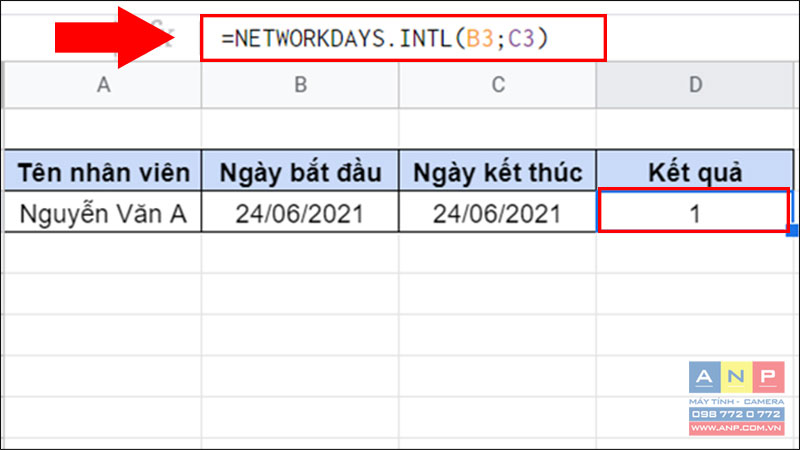This screenshot has width=800, height=450.
Task: Click the 'Ngày kết thúc' header cell
Action: [498, 172]
